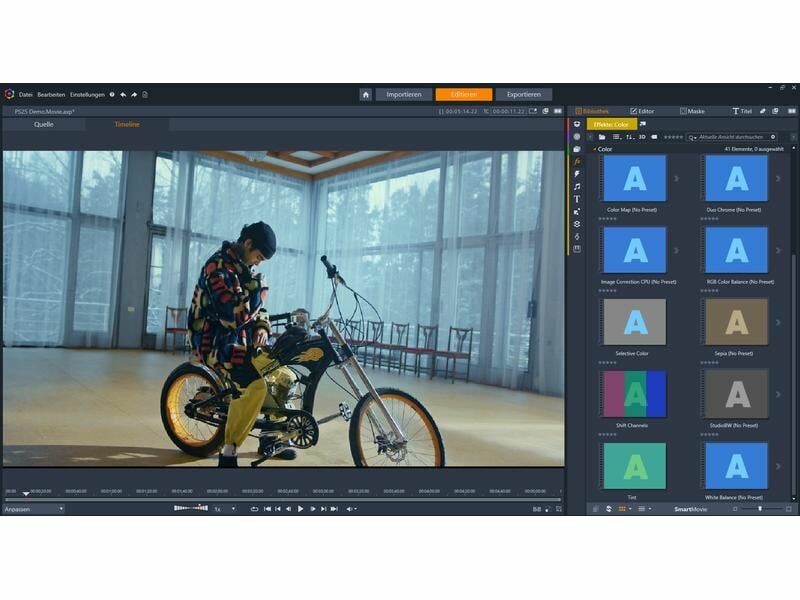Switch to the Titel tab
Image resolution: width=800 pixels, height=600 pixels.
point(742,111)
